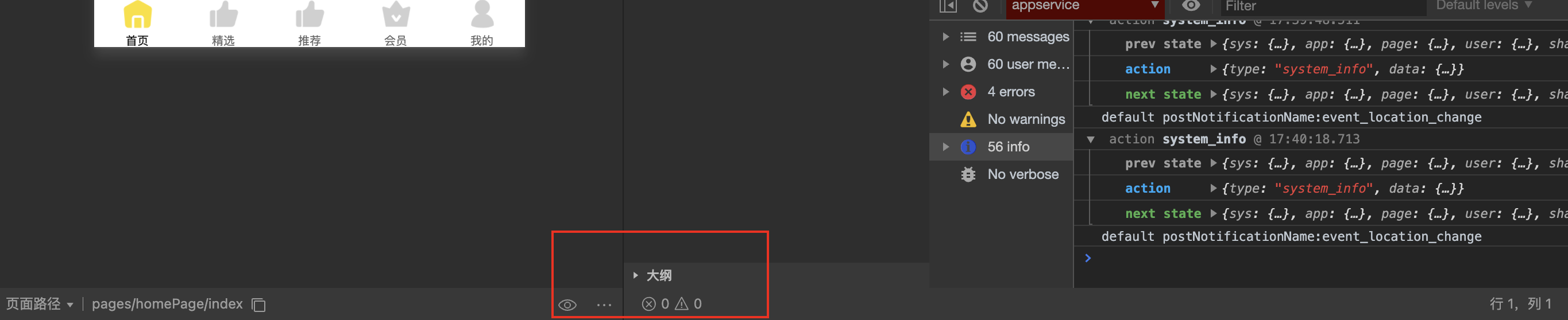Open the 推荐 tab icon
The width and height of the screenshot is (1568, 320).
coord(310,14)
